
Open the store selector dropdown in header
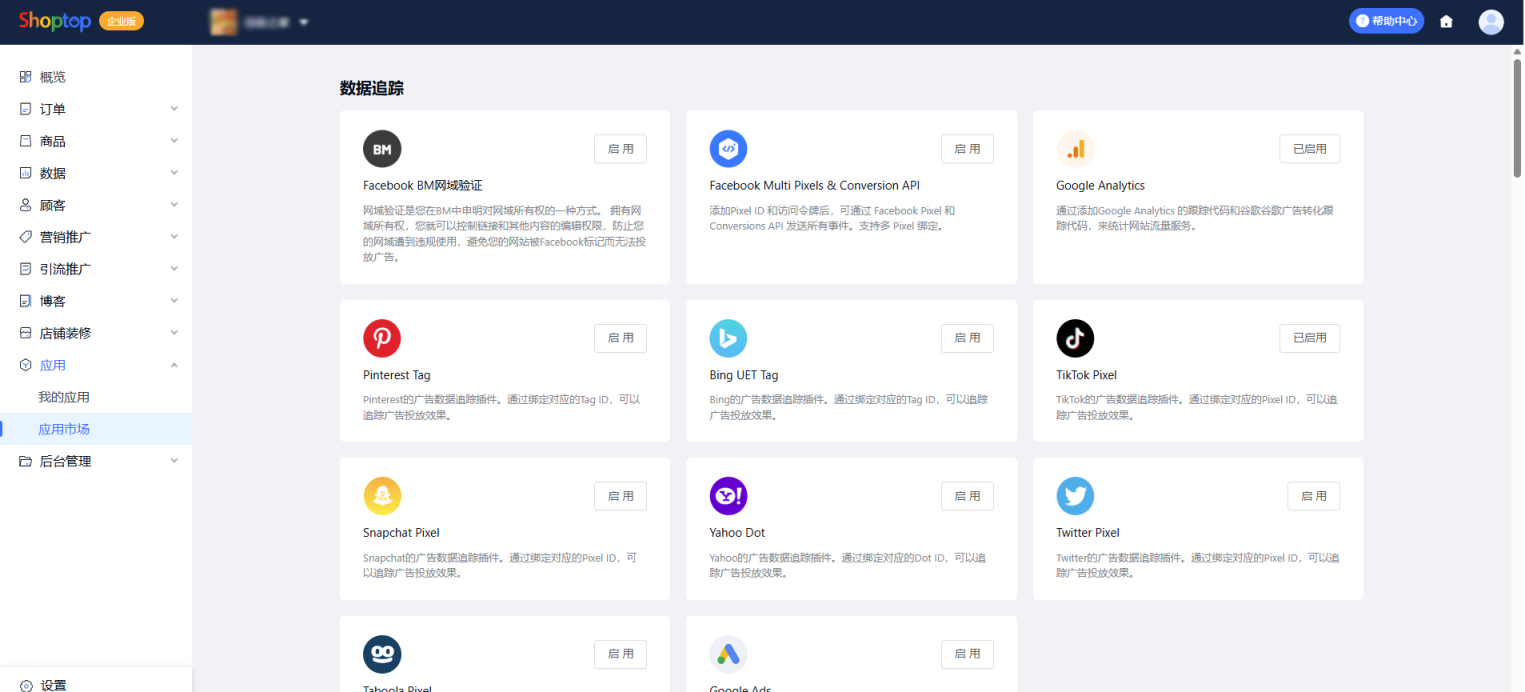(x=259, y=22)
